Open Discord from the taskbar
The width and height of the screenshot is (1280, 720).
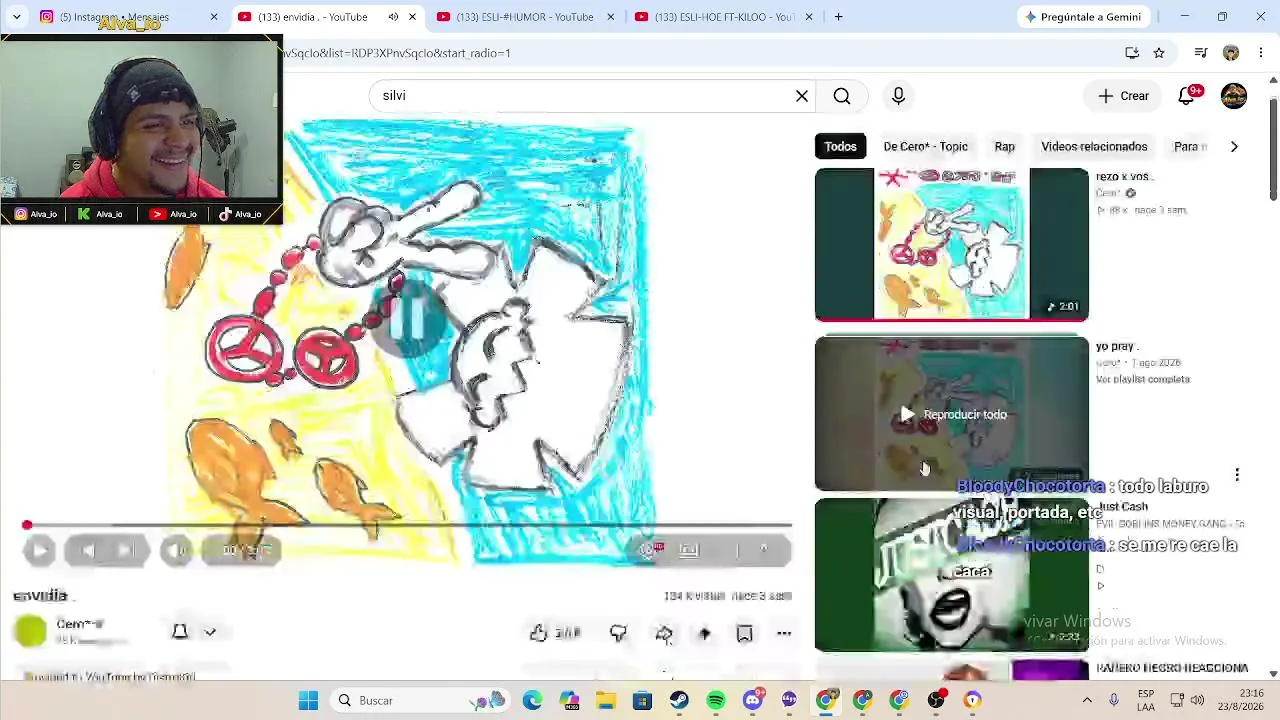(x=753, y=701)
